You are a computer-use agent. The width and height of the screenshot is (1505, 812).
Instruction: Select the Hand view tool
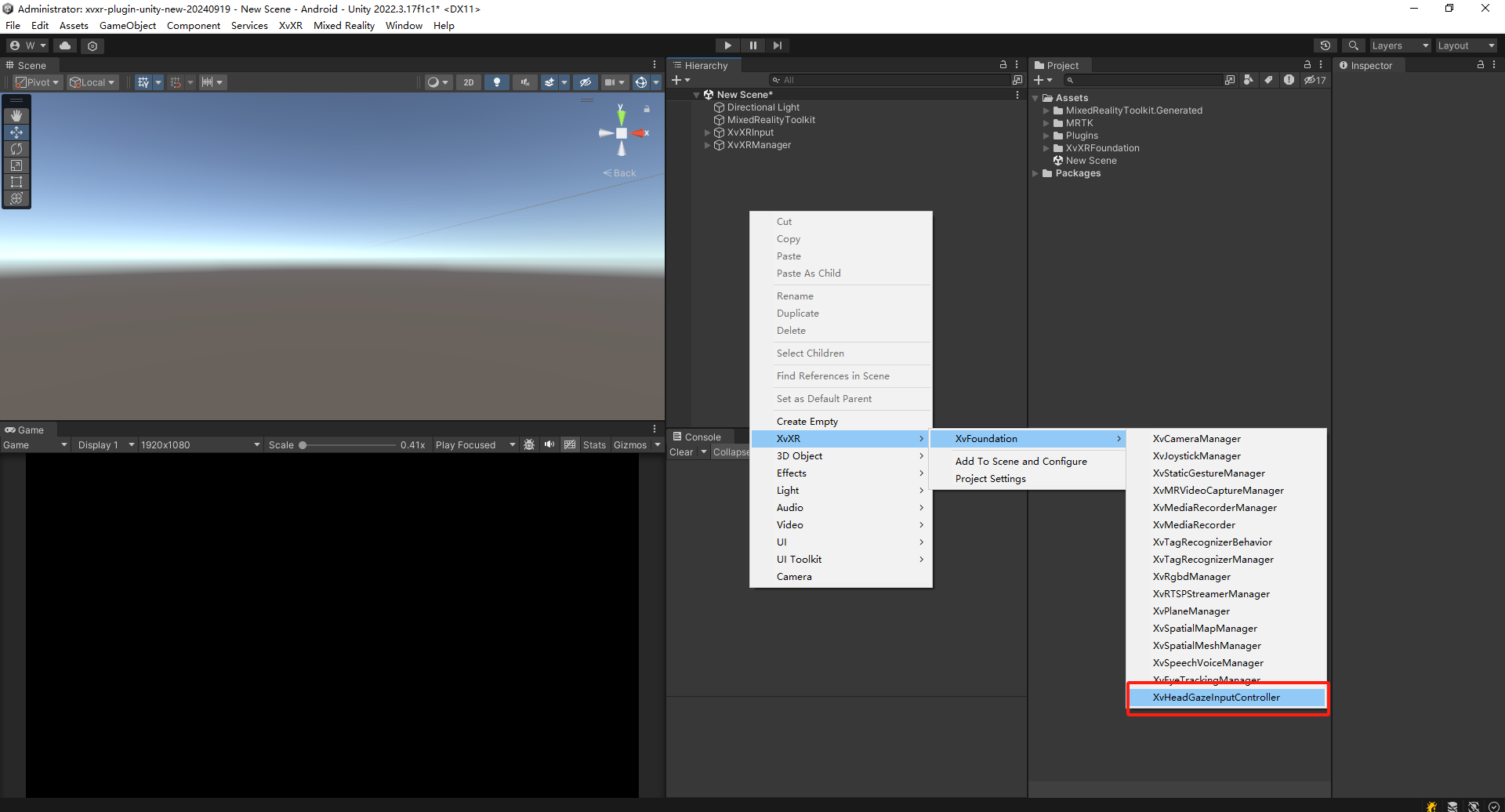point(16,115)
